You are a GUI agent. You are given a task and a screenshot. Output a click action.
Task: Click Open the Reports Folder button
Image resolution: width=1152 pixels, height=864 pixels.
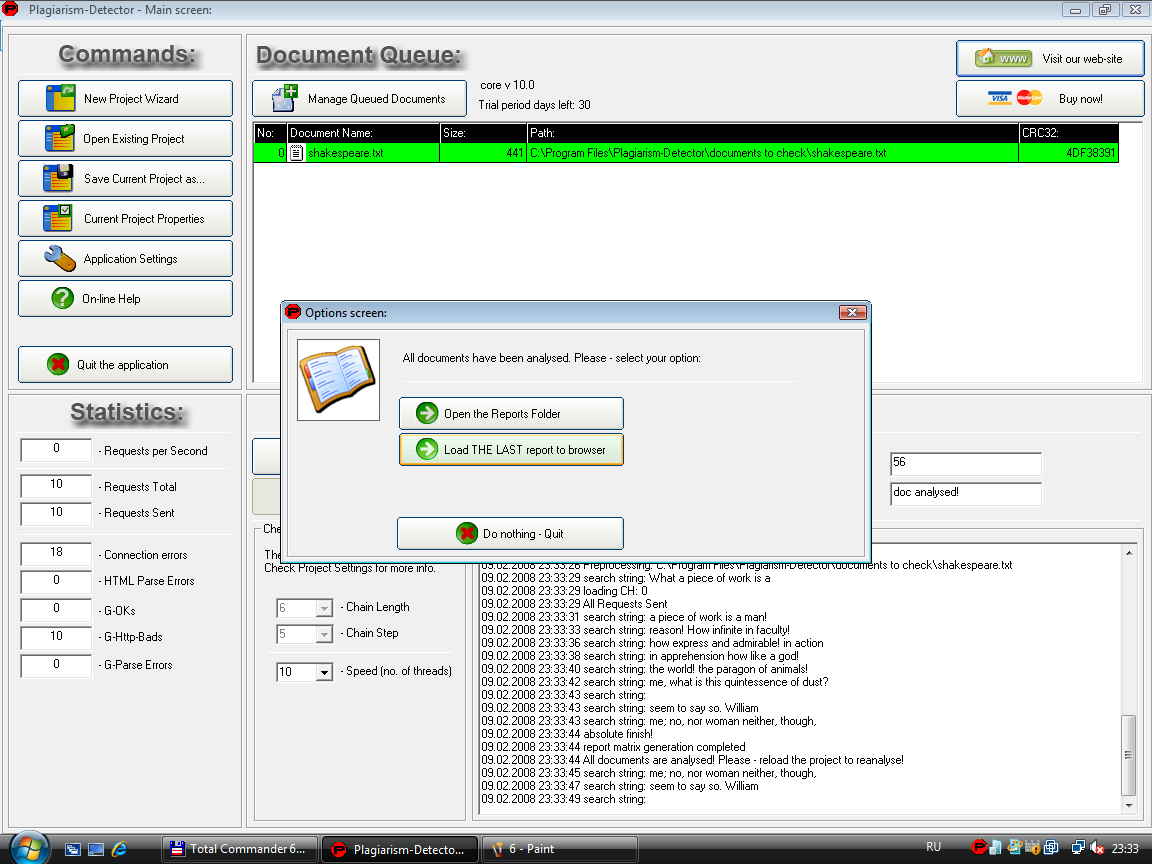pos(511,414)
